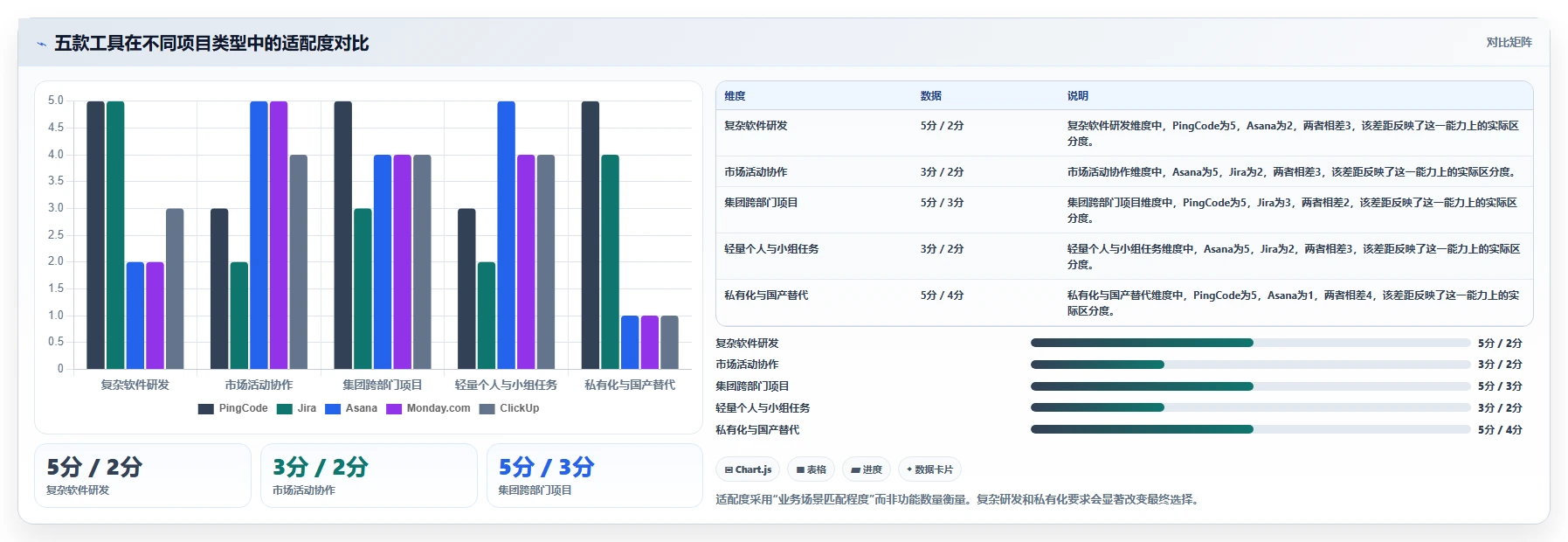Click the 市场活动协作 progress bar
This screenshot has width=1568, height=542.
point(1250,365)
